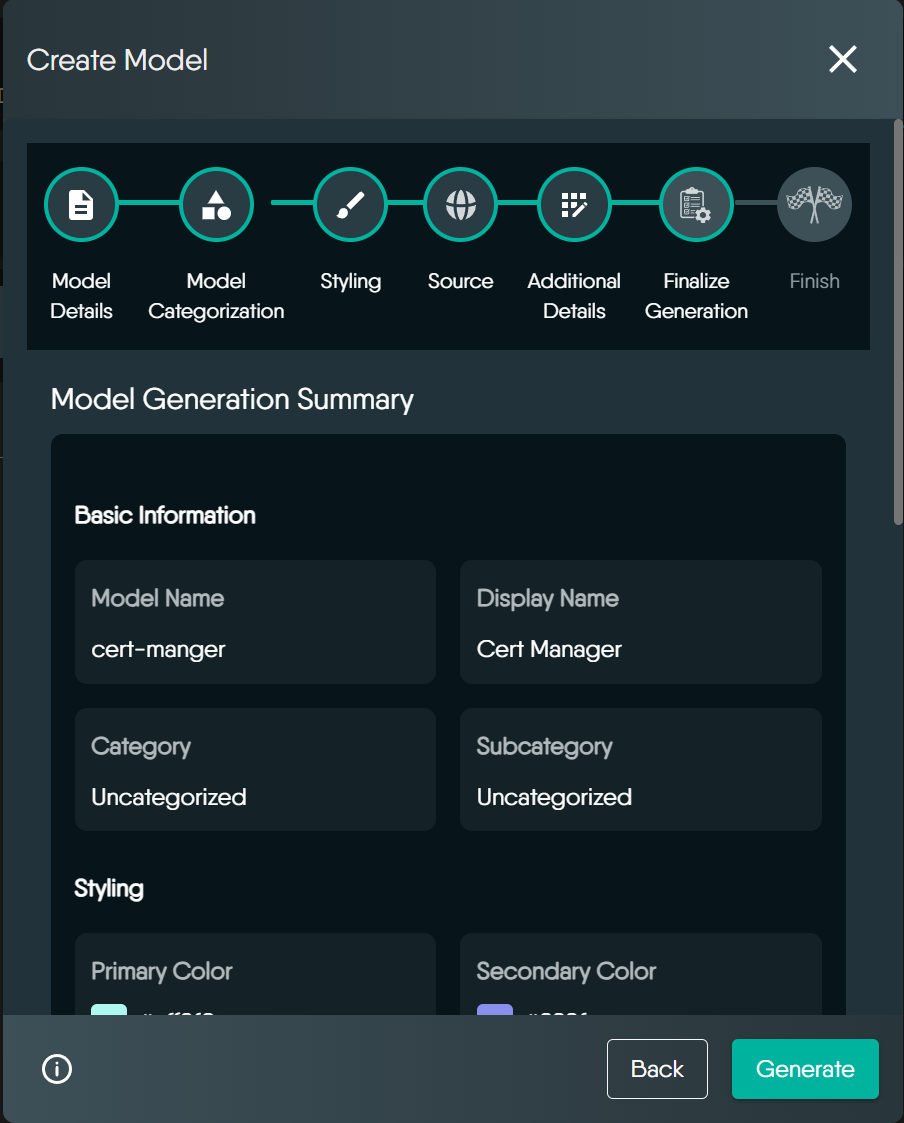Open the Source globe step icon

click(460, 205)
